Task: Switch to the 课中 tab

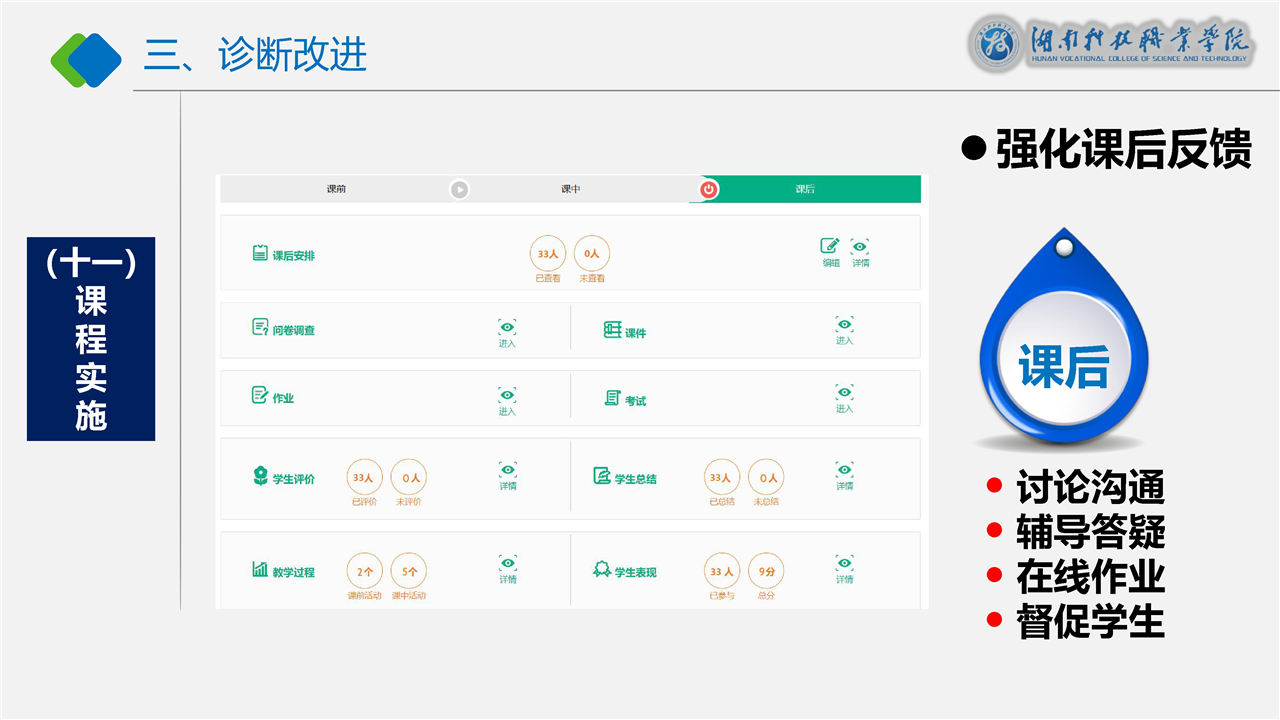Action: [570, 189]
